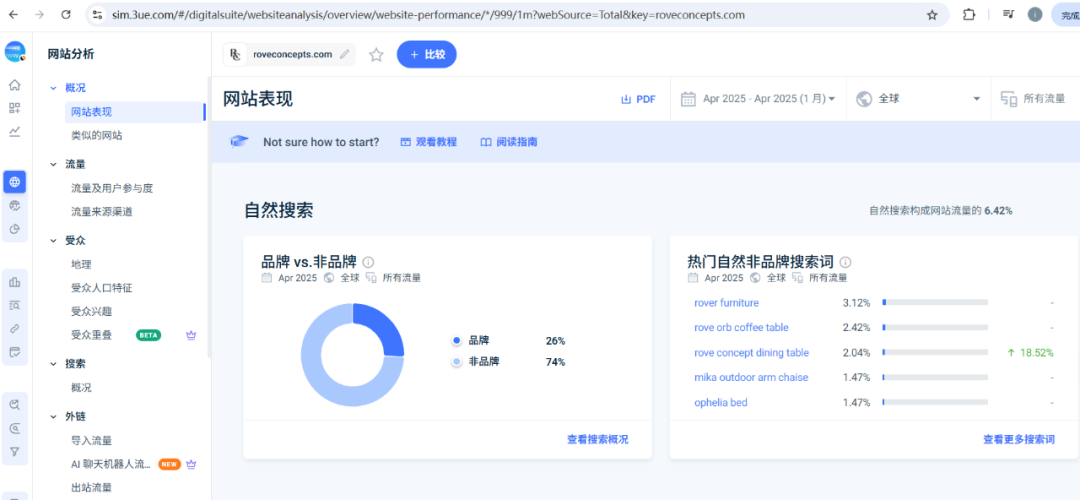The height and width of the screenshot is (500, 1080).
Task: Open 受众重叠 beta page
Action: [92, 335]
